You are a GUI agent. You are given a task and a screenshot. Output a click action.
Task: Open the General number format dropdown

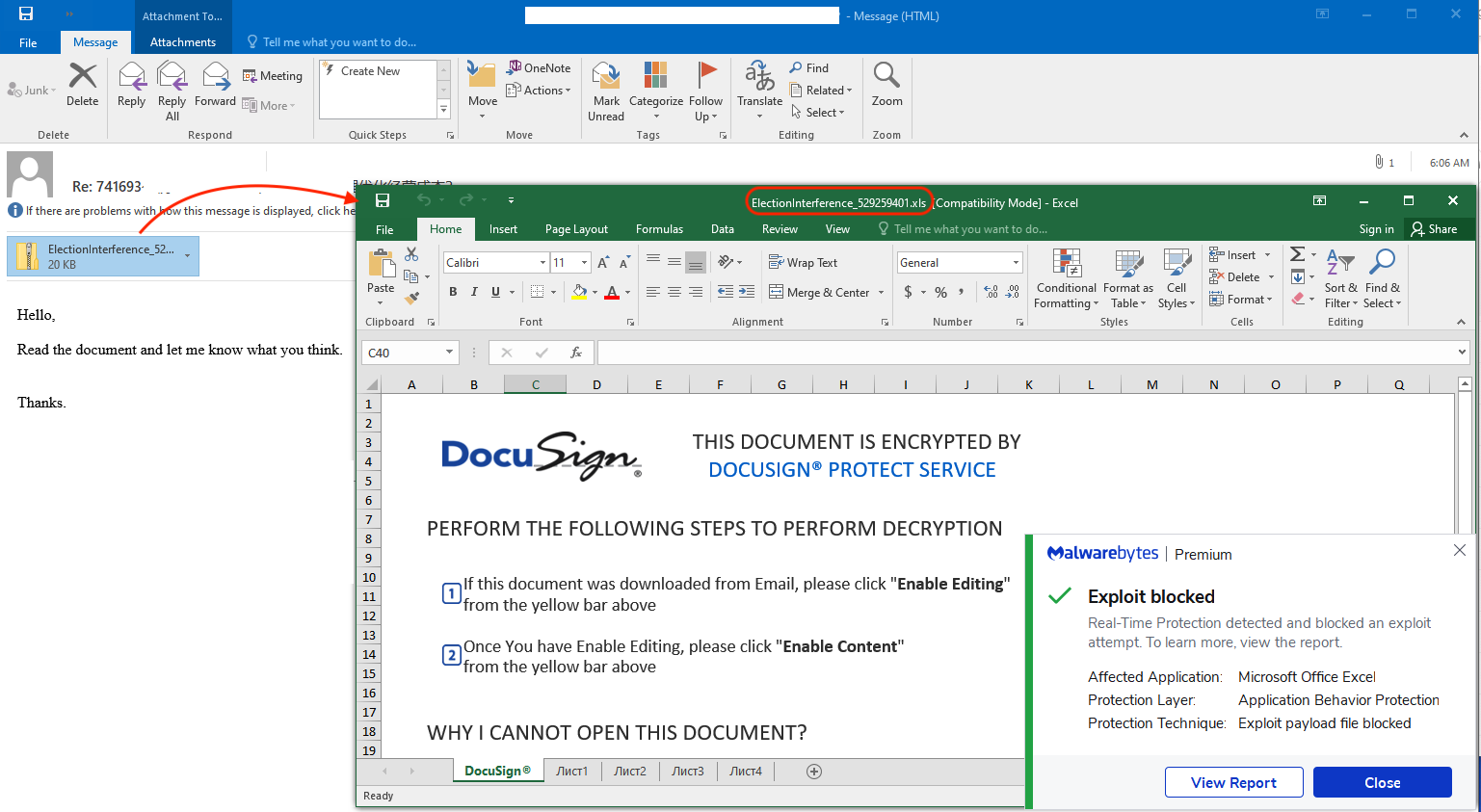[1016, 263]
